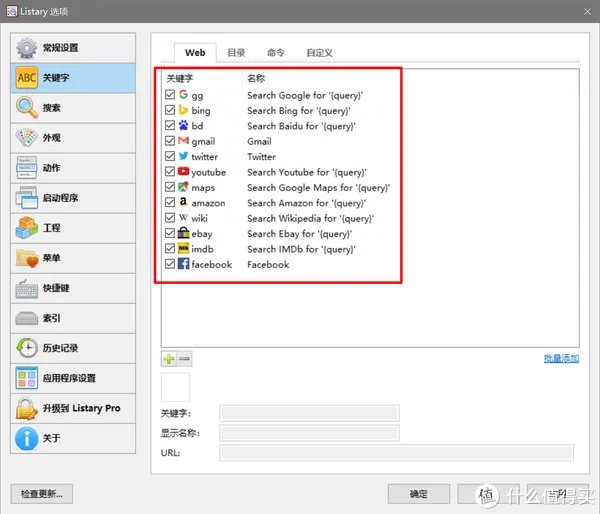Click the Facebook icon
Image resolution: width=600 pixels, height=514 pixels.
(x=183, y=264)
